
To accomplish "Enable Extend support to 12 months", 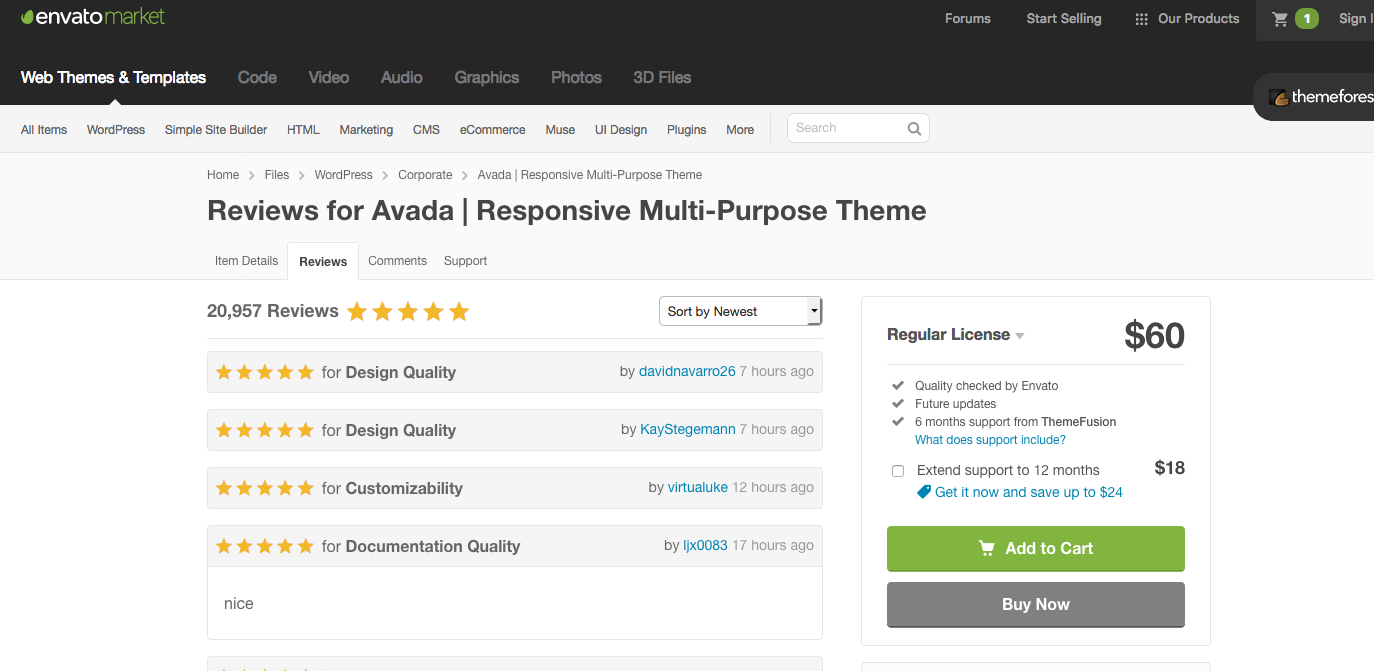I will tap(898, 471).
